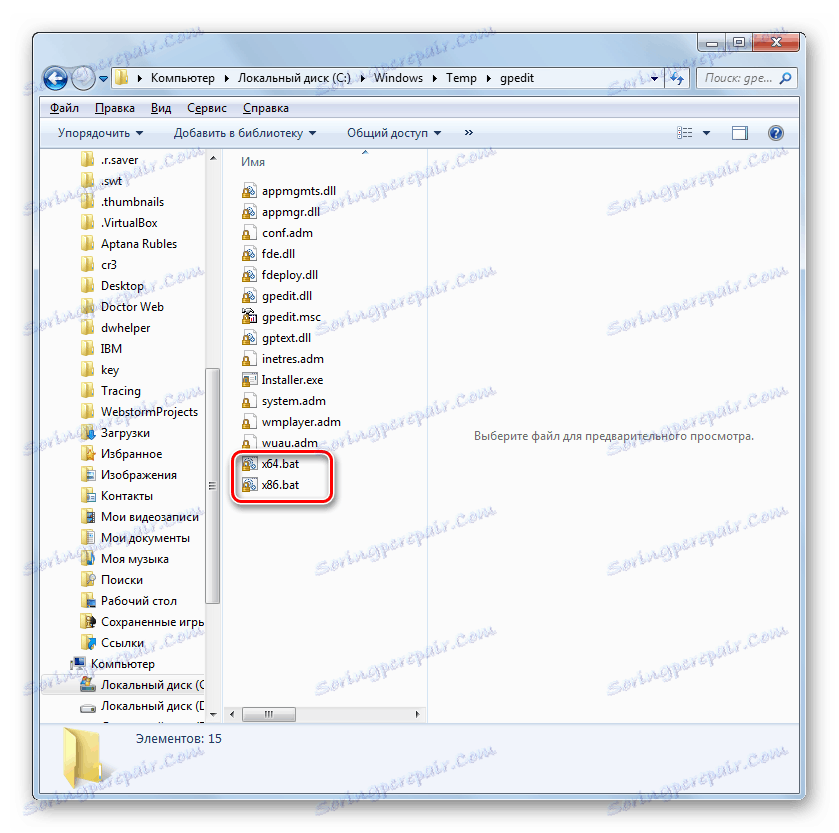Focus the search field for gpedit
The image size is (839, 833).
tap(747, 79)
